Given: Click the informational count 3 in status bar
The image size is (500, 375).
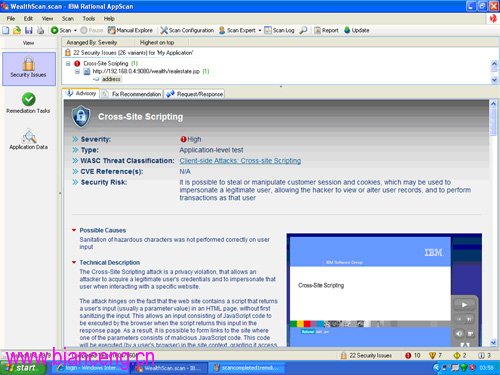Looking at the screenshot, I should point(485,356).
